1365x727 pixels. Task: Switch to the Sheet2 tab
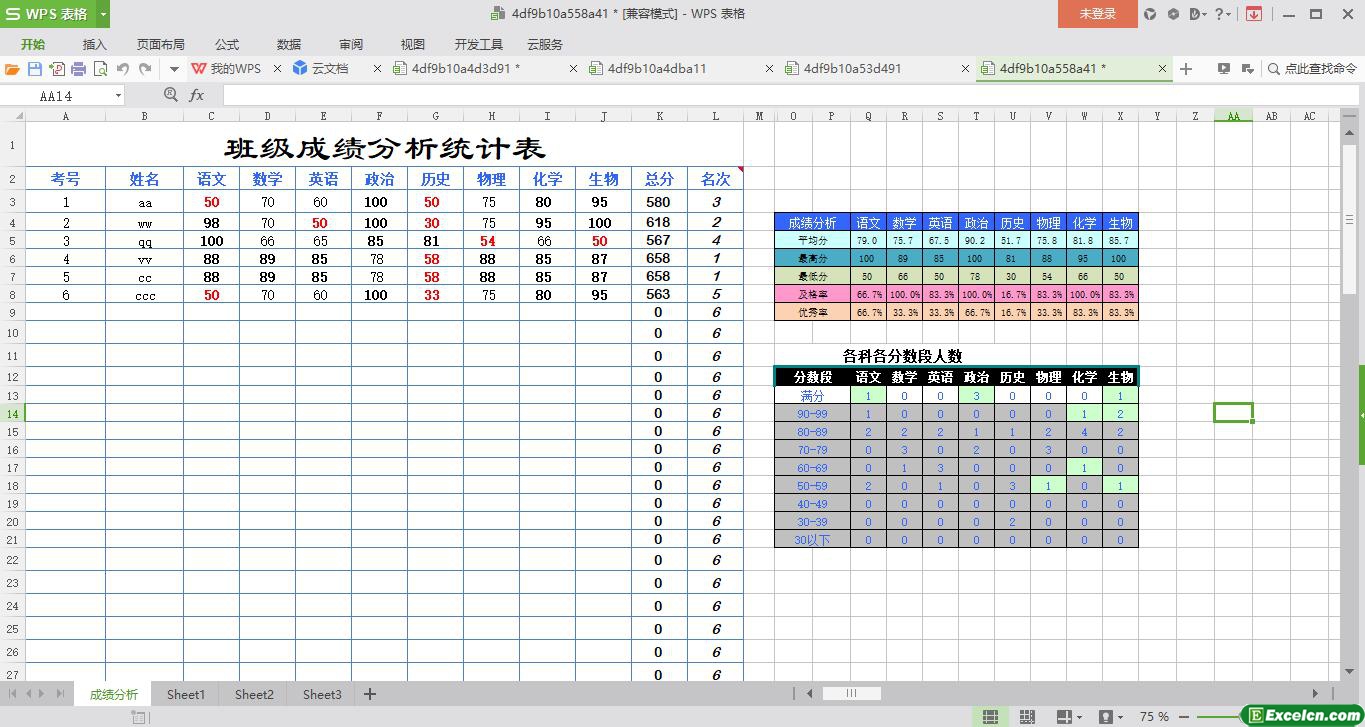point(254,694)
